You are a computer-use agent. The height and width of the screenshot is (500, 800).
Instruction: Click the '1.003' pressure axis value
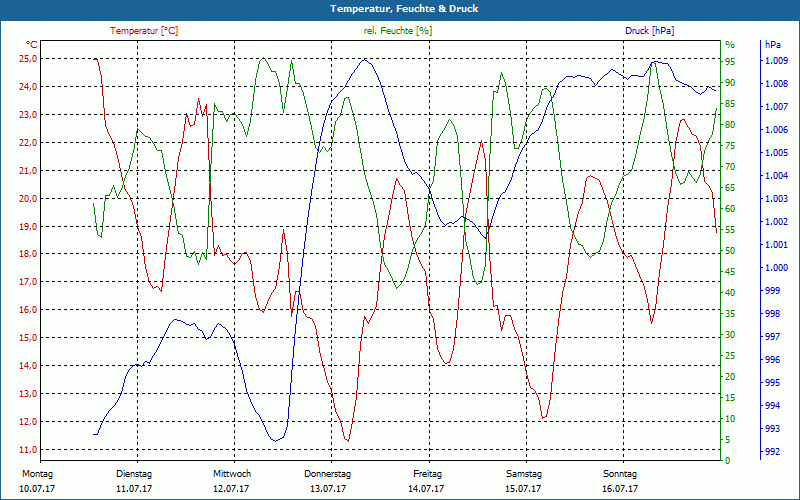[776, 198]
